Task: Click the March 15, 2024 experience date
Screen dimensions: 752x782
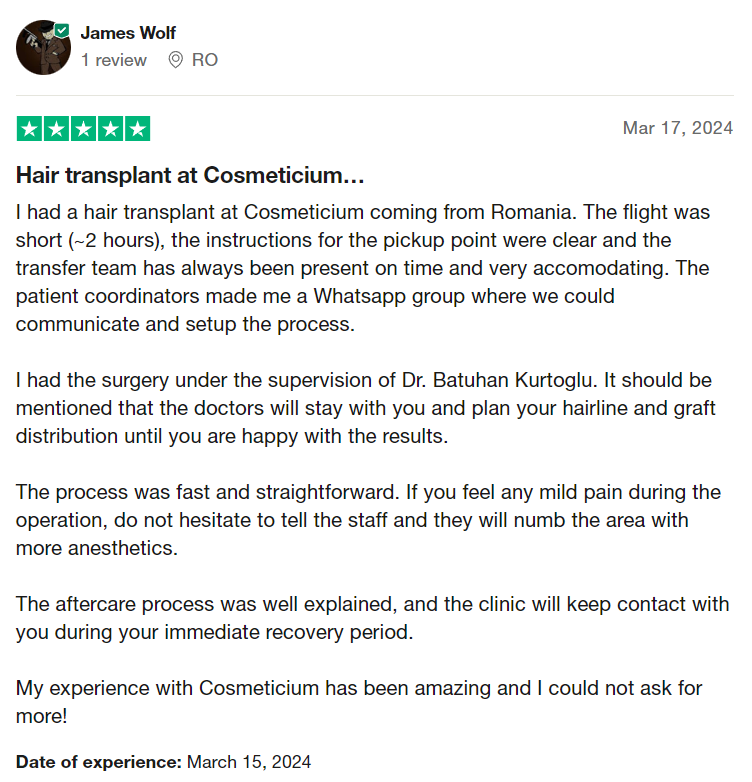Action: click(249, 762)
